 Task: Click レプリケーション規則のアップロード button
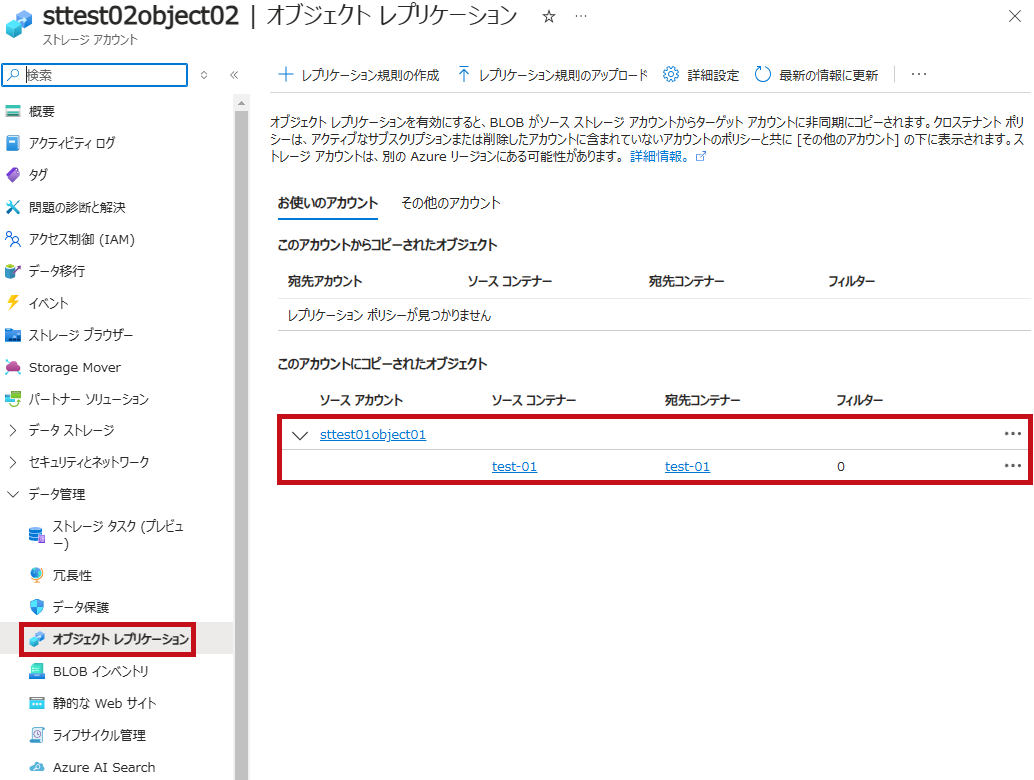pyautogui.click(x=552, y=75)
